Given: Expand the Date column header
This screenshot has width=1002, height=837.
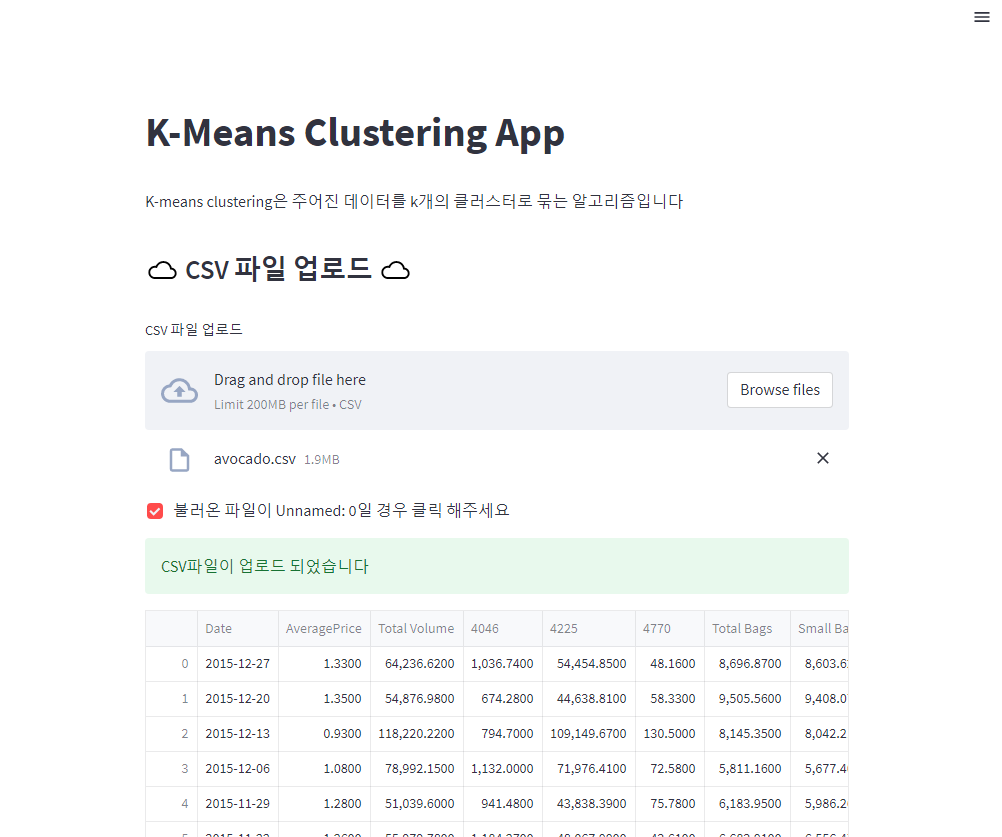Looking at the screenshot, I should [218, 628].
